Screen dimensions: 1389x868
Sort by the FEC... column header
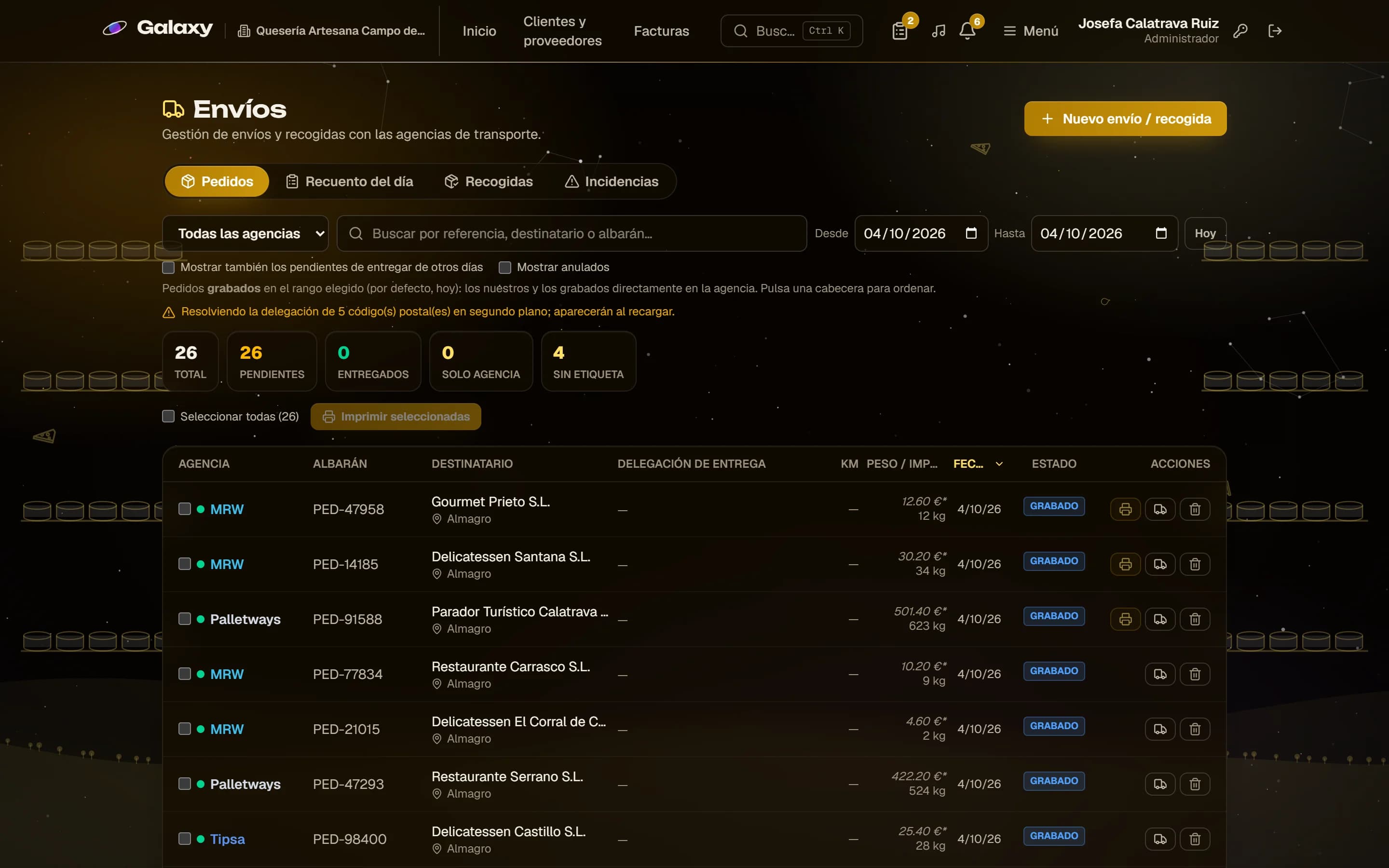[978, 464]
